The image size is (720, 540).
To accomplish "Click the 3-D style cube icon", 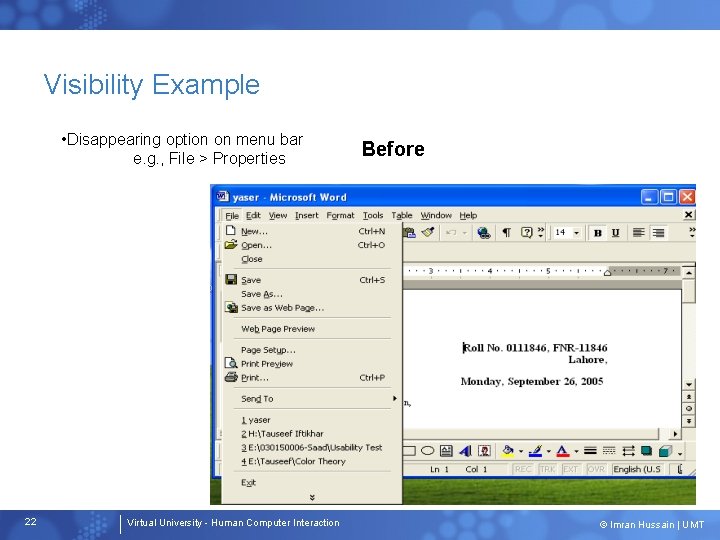I will pyautogui.click(x=665, y=451).
